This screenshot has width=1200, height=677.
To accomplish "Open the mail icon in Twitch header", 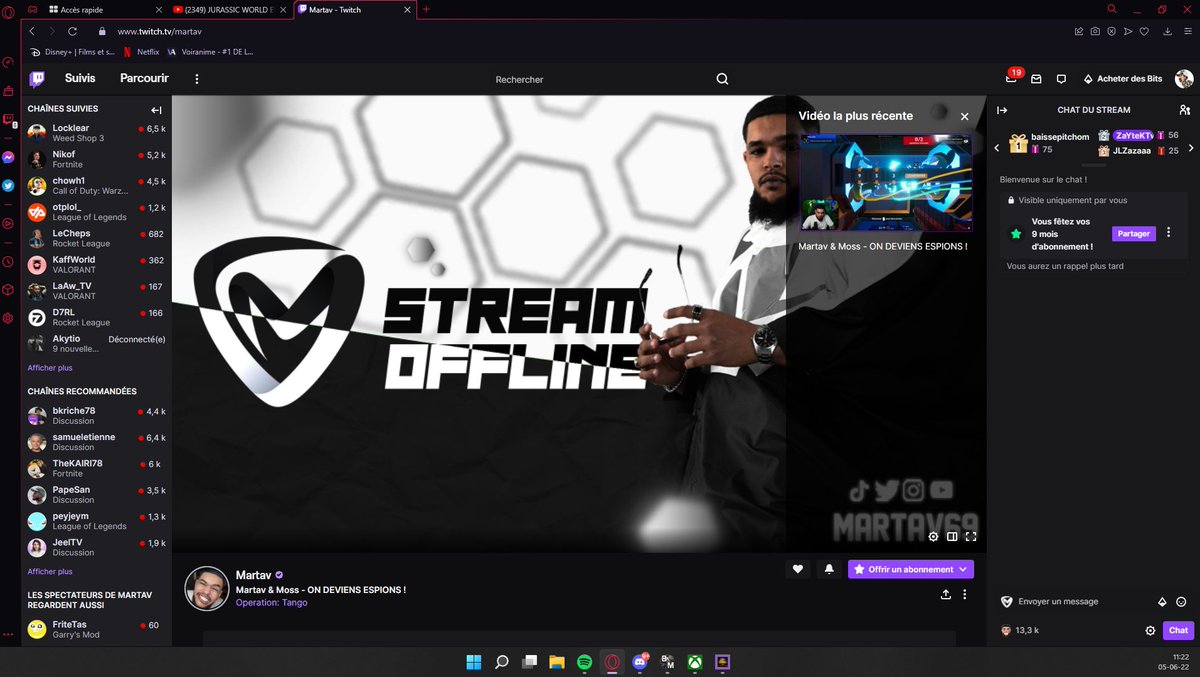I will coord(1036,78).
